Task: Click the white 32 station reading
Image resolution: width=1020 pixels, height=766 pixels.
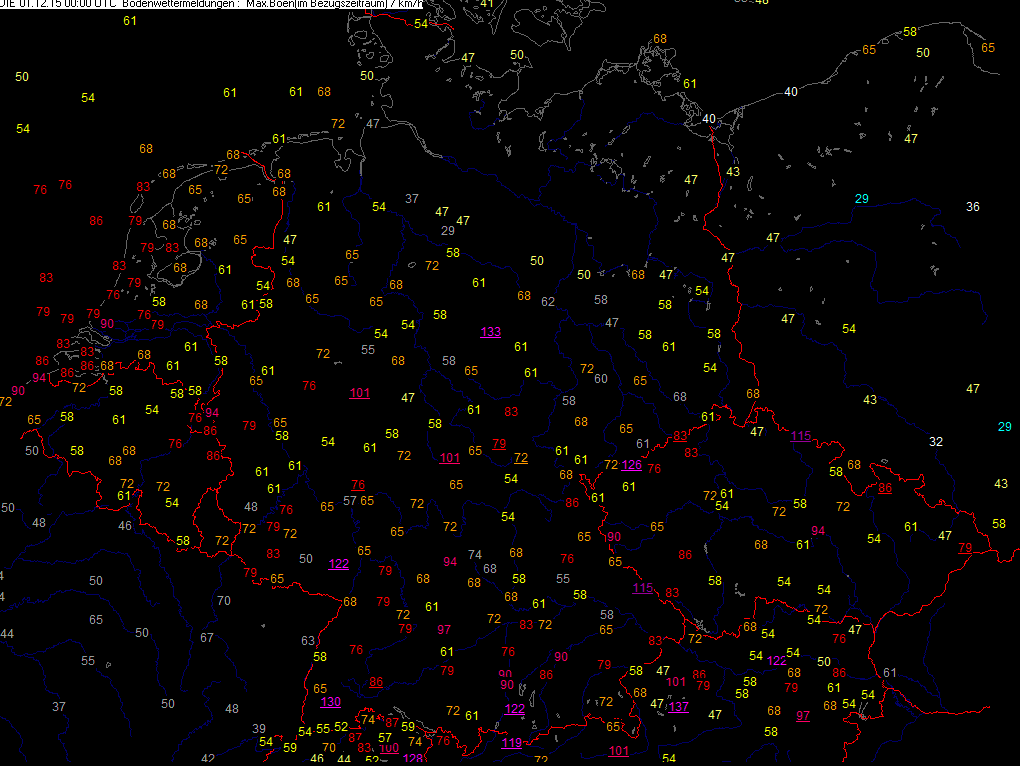Action: (x=936, y=442)
